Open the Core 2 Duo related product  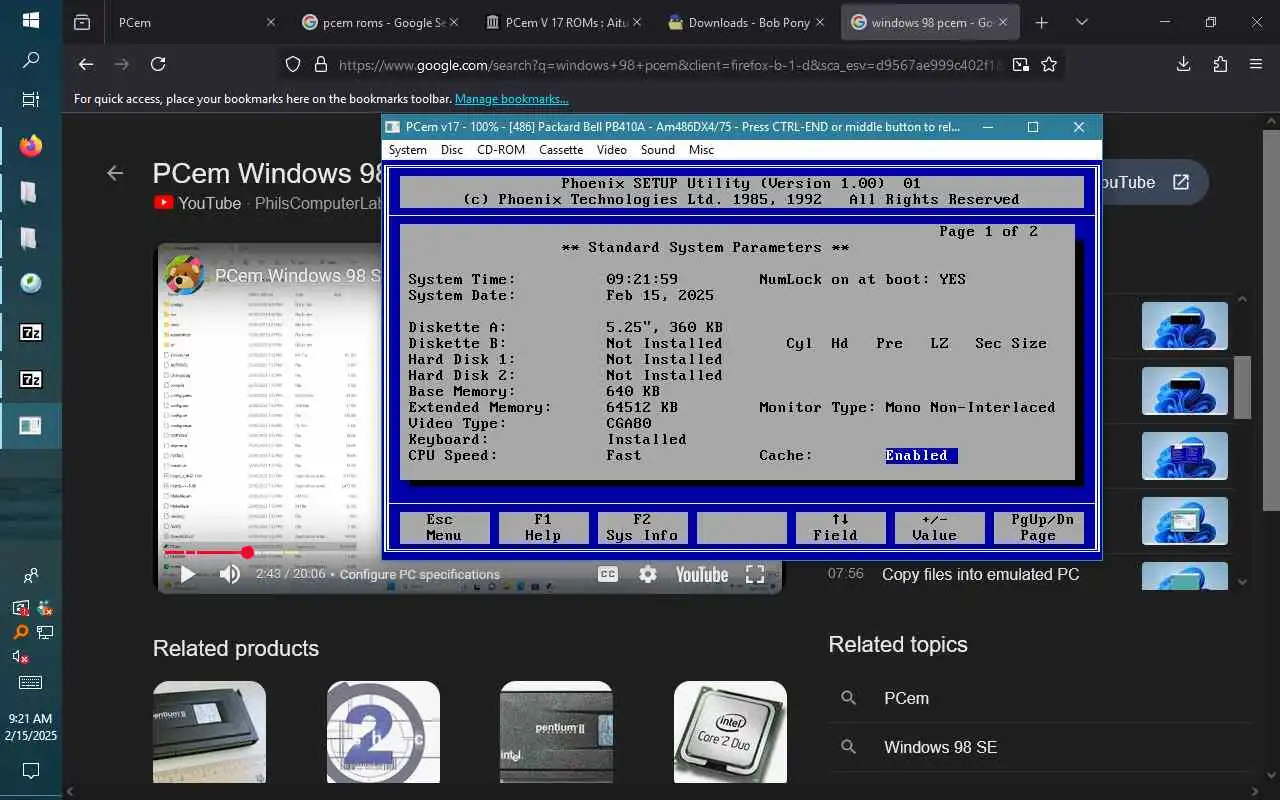[x=730, y=732]
